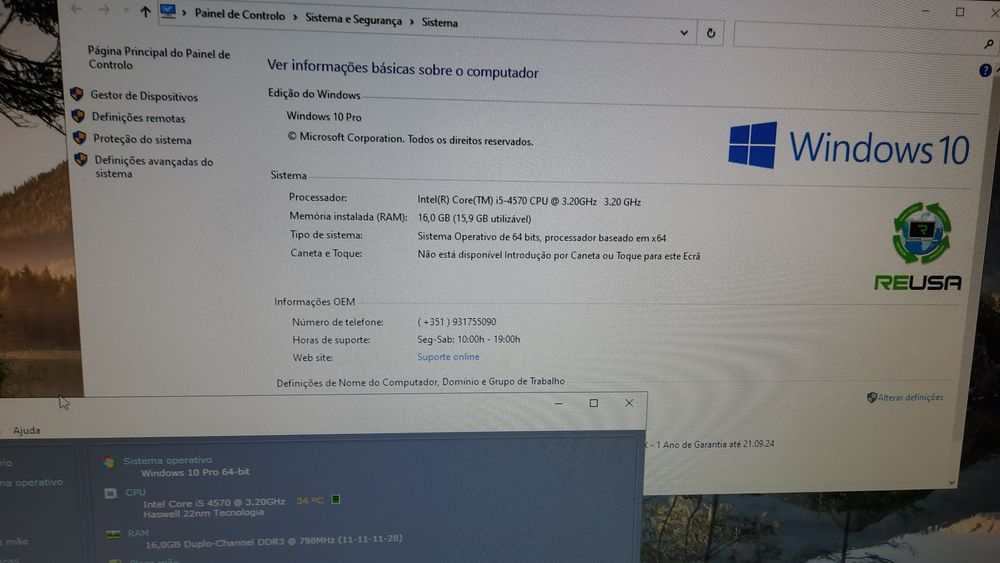Click 'Alterar definições' link
This screenshot has width=1000, height=563.
[x=911, y=397]
